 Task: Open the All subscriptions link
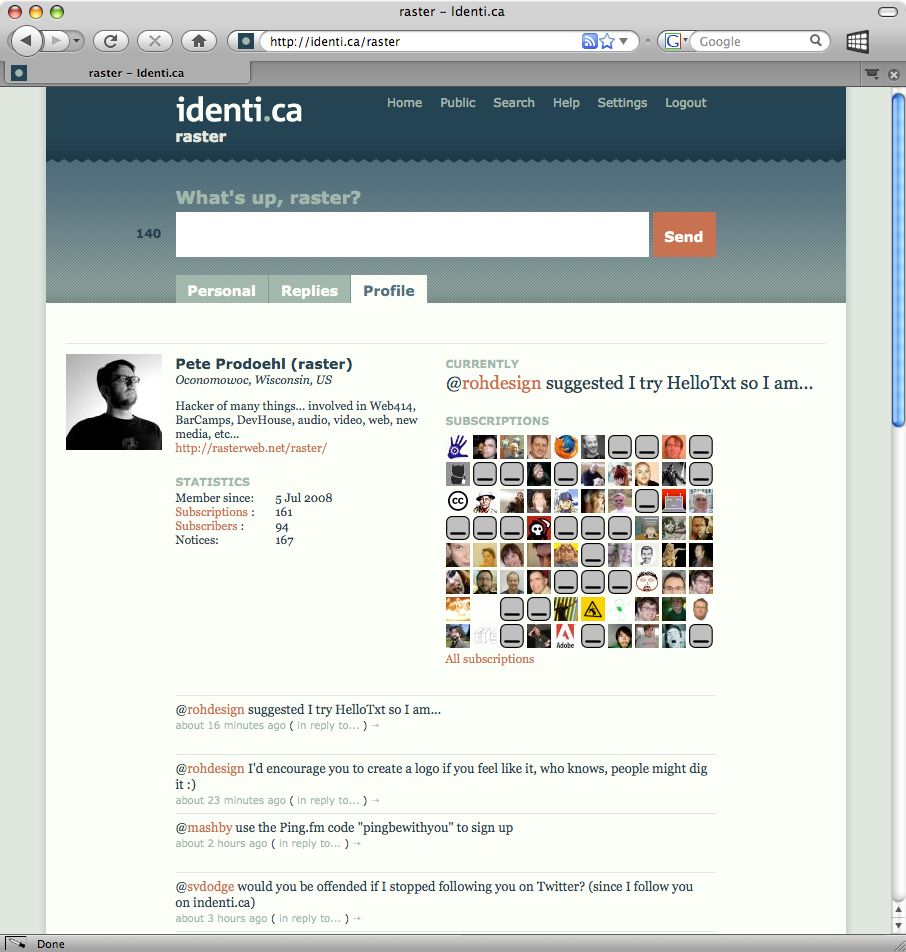(x=489, y=659)
